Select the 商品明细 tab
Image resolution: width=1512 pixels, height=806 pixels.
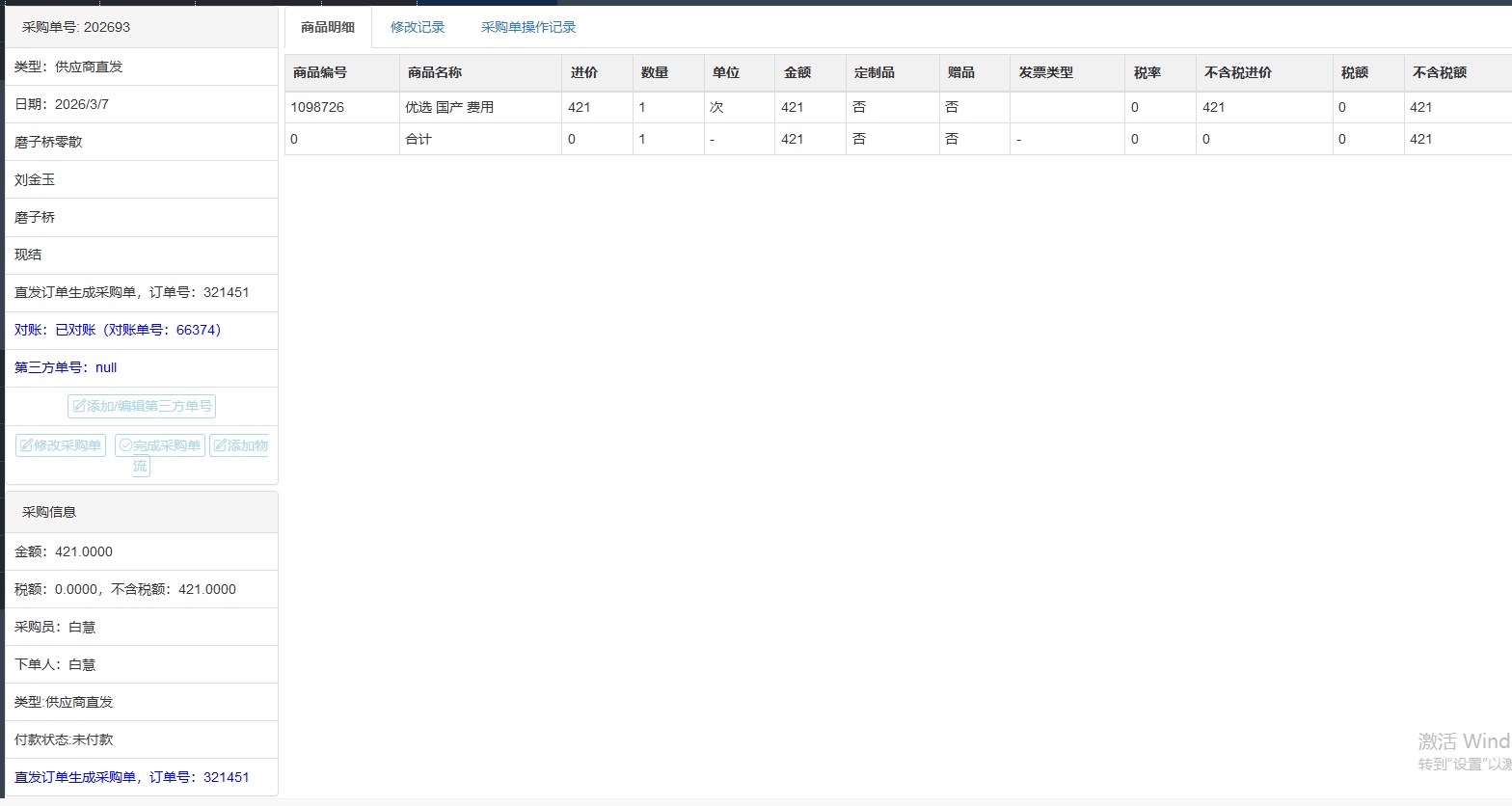(x=328, y=27)
